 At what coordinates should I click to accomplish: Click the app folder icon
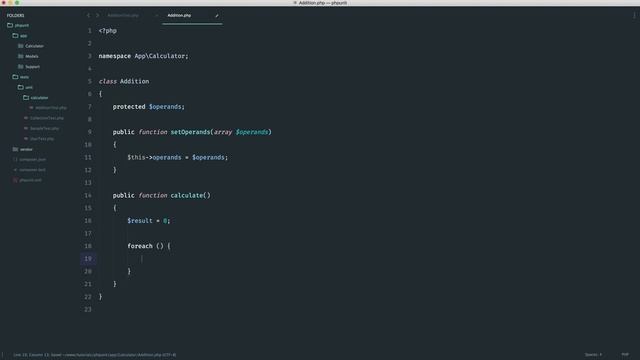(x=15, y=36)
